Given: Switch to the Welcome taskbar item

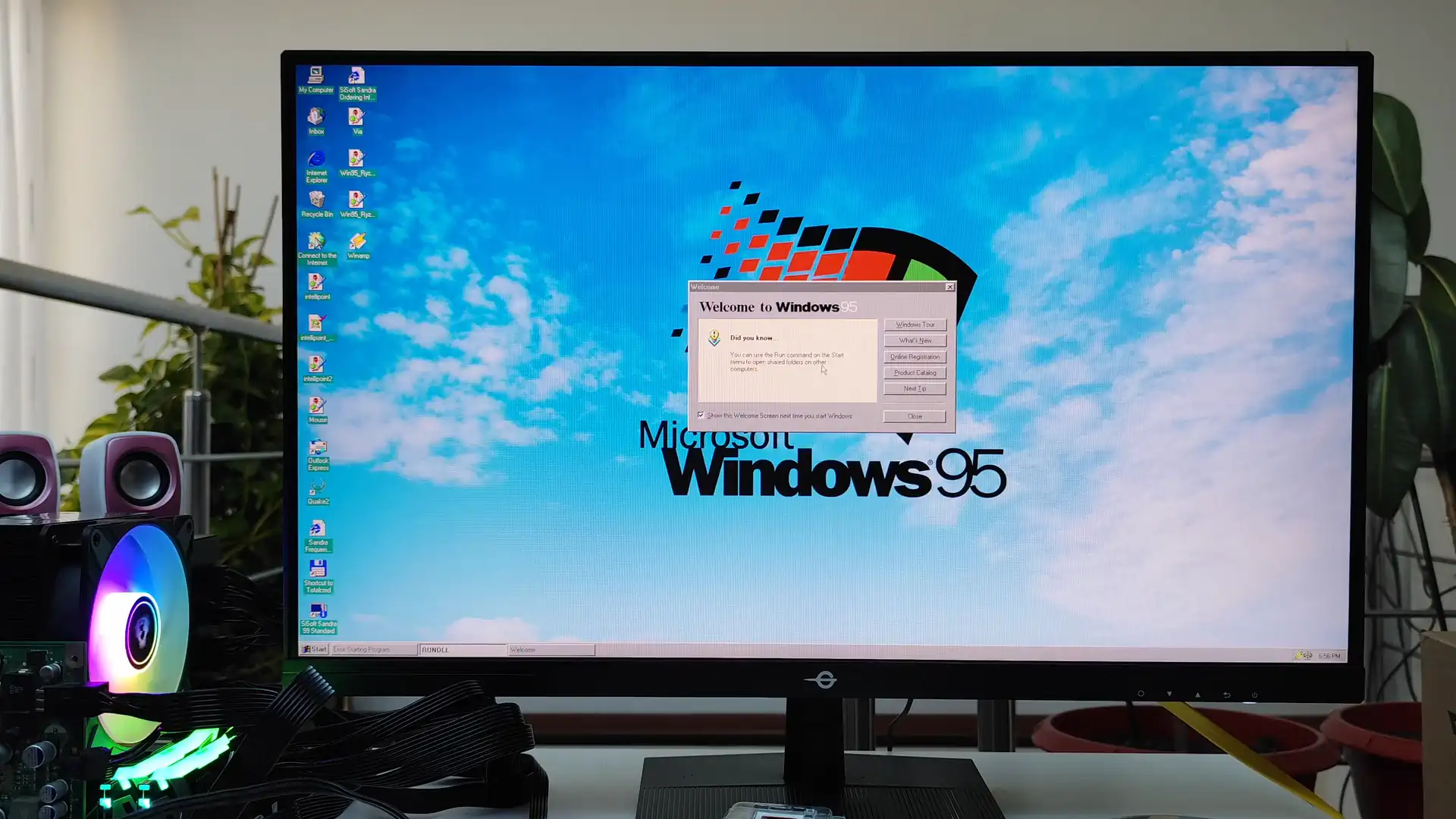Looking at the screenshot, I should tap(551, 649).
